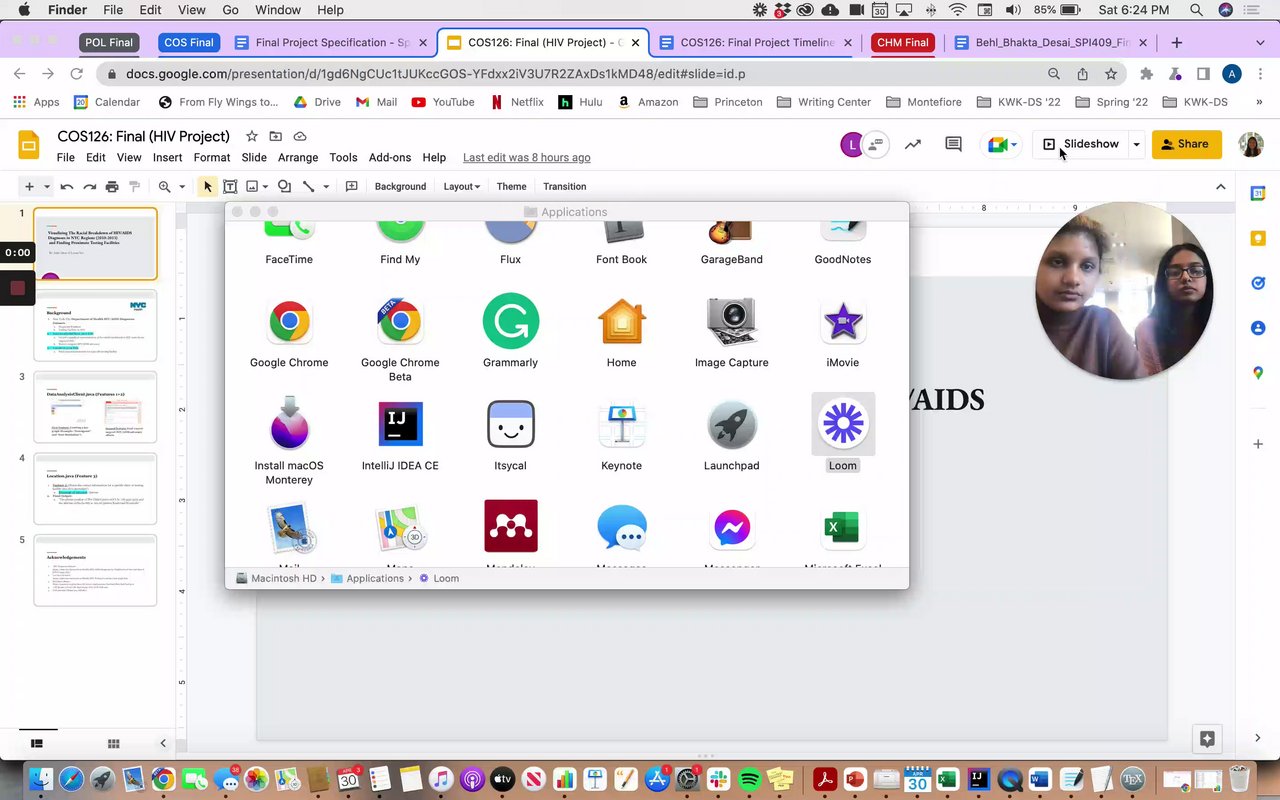Open the Slideshow options dropdown arrow

(1136, 144)
